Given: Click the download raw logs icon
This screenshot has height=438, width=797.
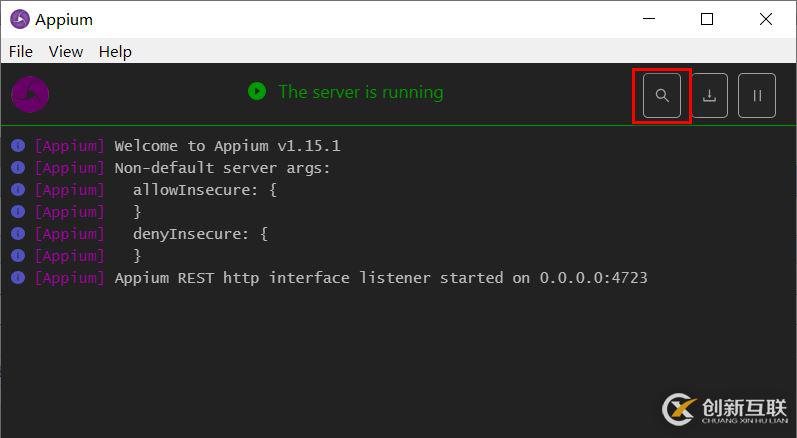Looking at the screenshot, I should tap(709, 96).
